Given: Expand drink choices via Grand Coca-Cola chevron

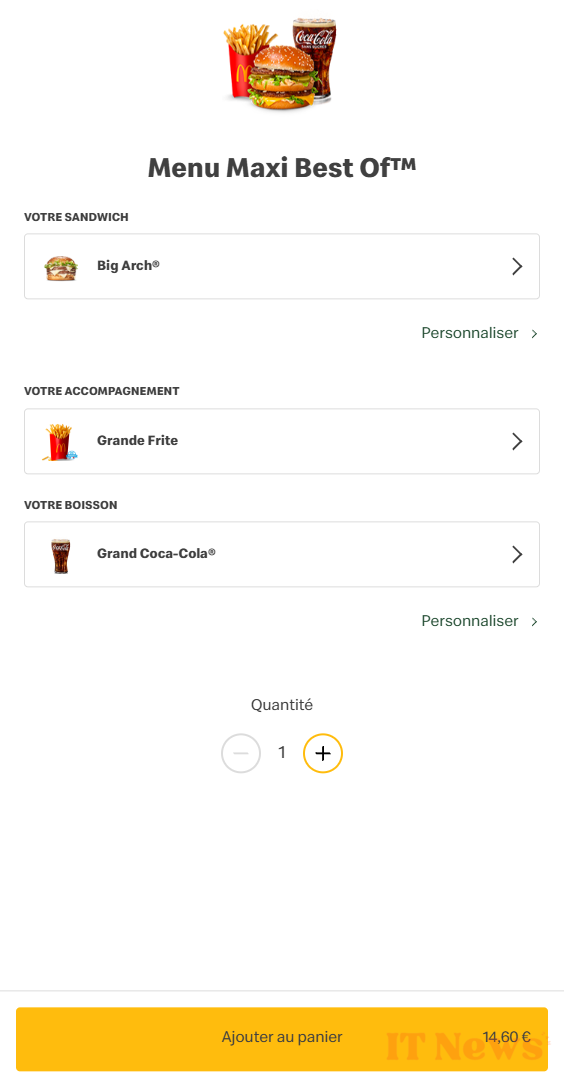Looking at the screenshot, I should click(x=517, y=555).
